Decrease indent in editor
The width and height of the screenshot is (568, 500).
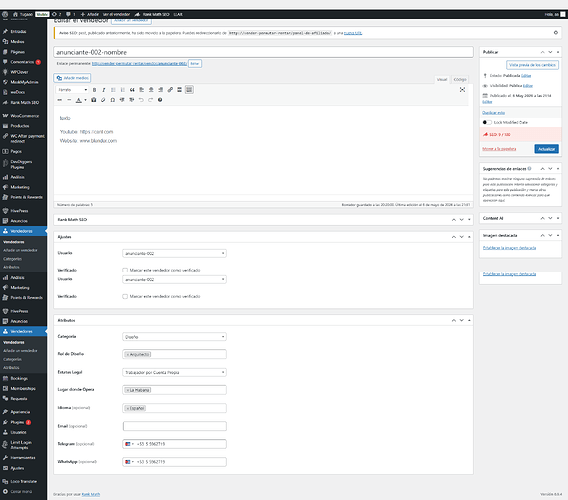coord(122,100)
